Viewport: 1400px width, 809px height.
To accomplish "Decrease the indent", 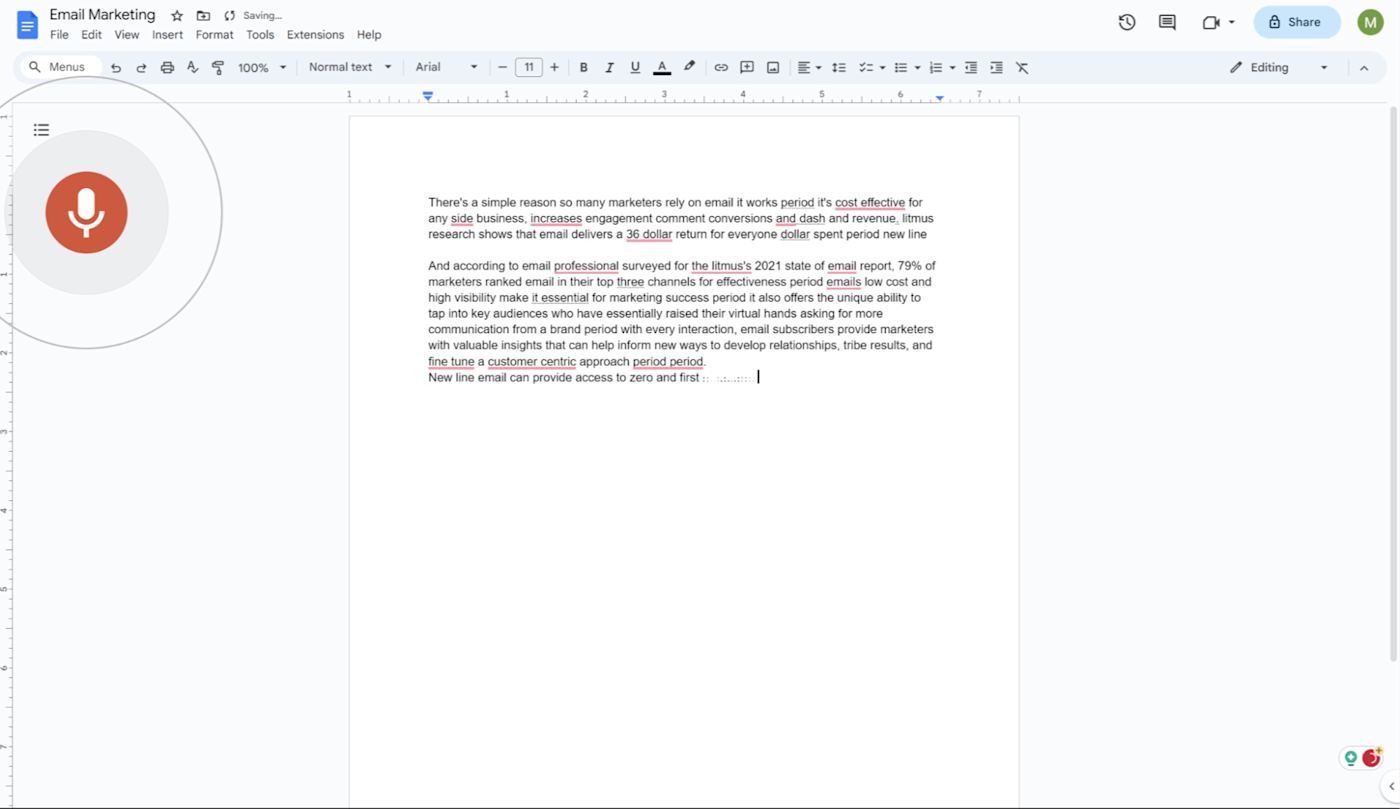I will pyautogui.click(x=971, y=68).
